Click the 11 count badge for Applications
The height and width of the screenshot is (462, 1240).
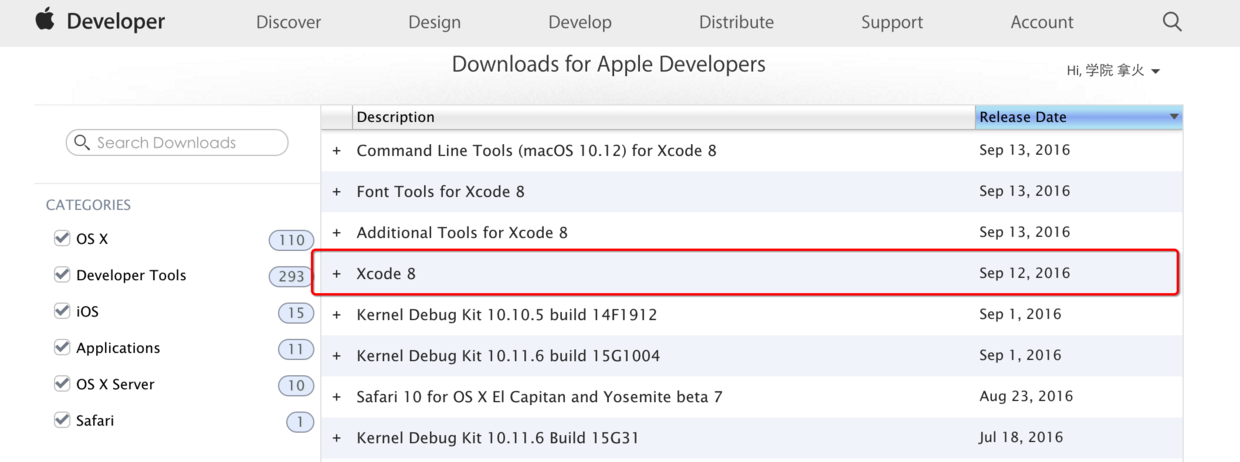click(296, 349)
